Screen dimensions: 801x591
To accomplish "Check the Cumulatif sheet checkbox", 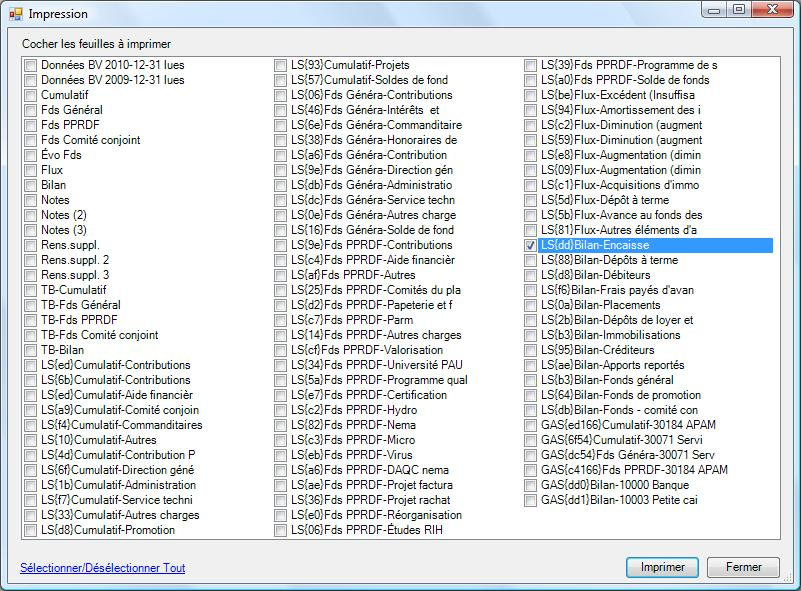I will coord(31,95).
